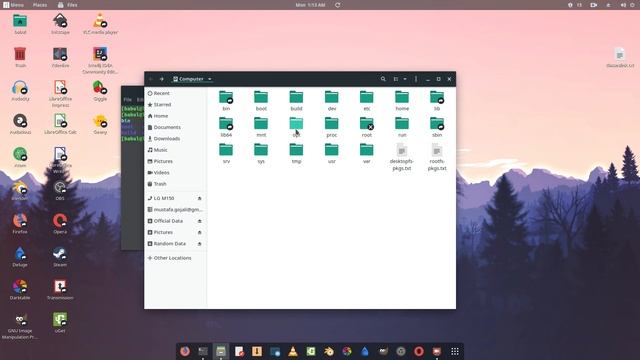The height and width of the screenshot is (360, 640).
Task: Go to Home in sidebar
Action: (158, 116)
